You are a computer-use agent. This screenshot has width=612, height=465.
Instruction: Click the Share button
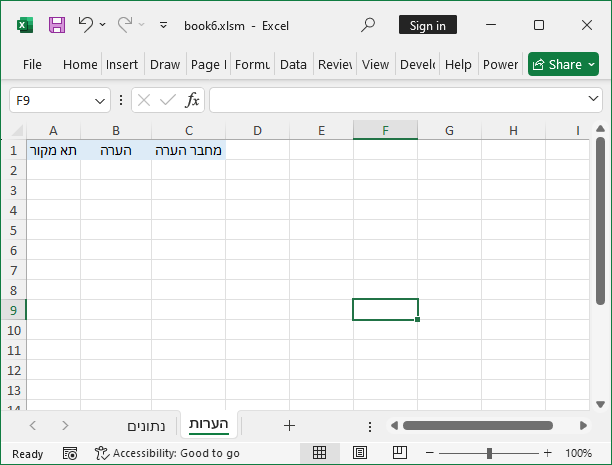click(563, 64)
